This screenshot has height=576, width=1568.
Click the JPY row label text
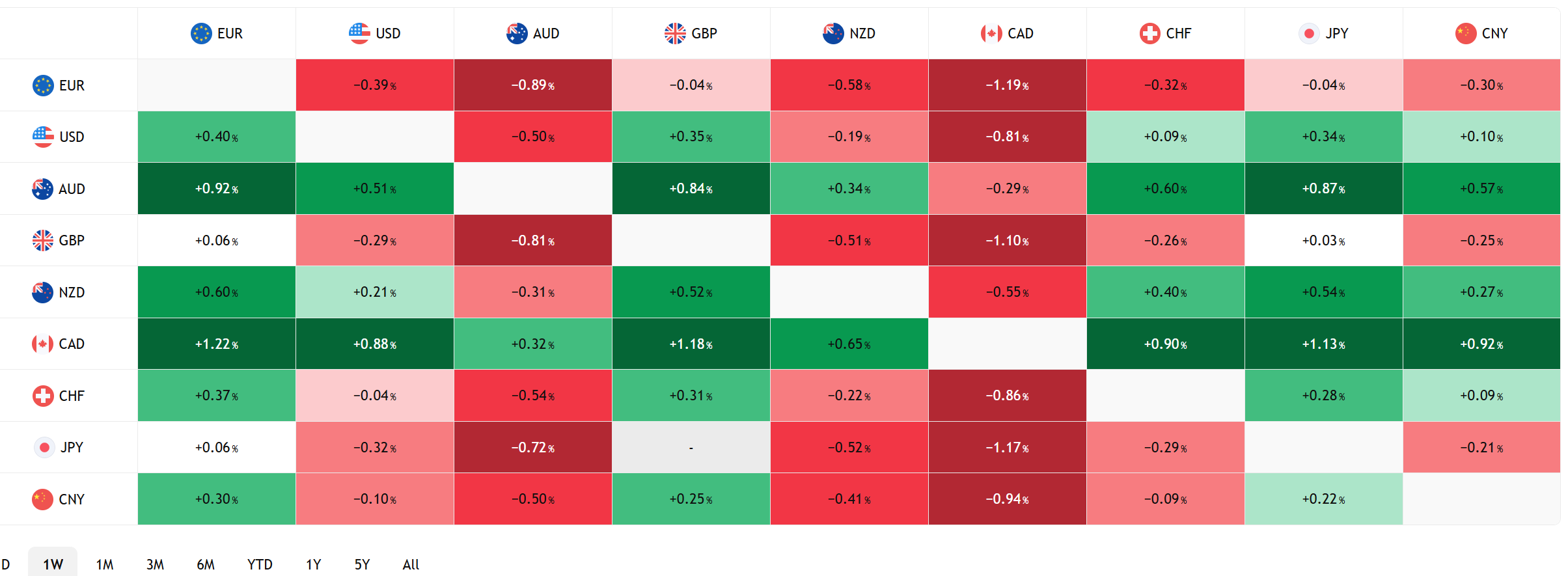(x=72, y=447)
